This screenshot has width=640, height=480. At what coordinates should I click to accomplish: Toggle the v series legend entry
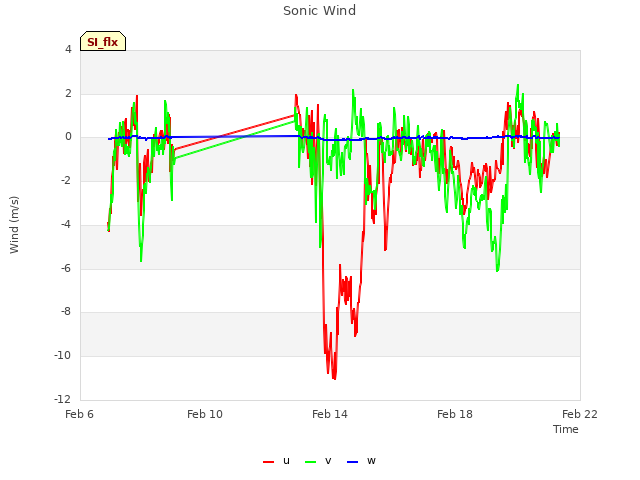318,461
